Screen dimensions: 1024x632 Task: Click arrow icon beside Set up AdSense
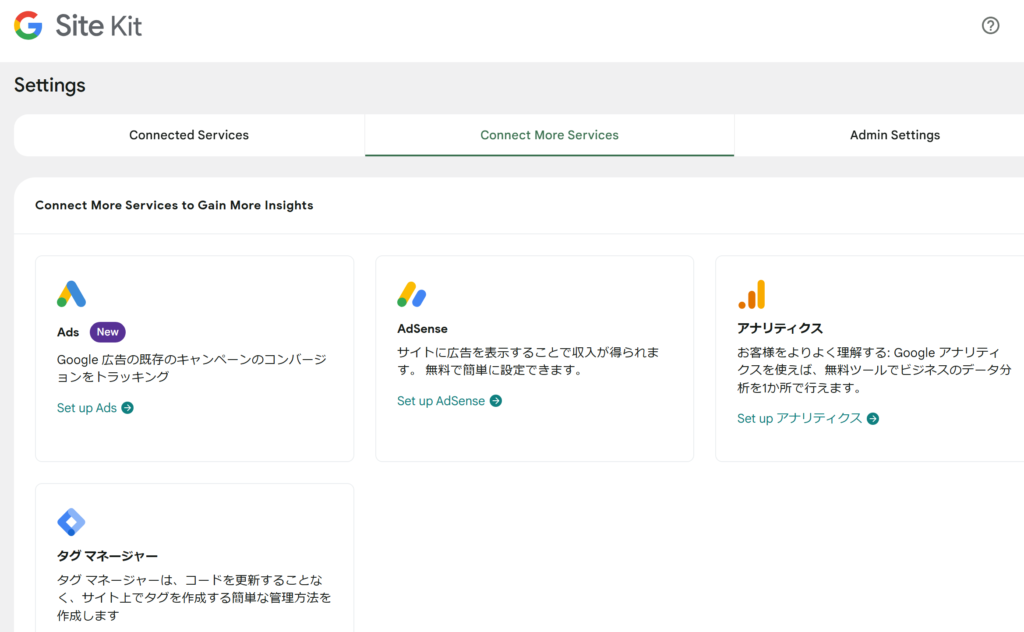point(496,401)
